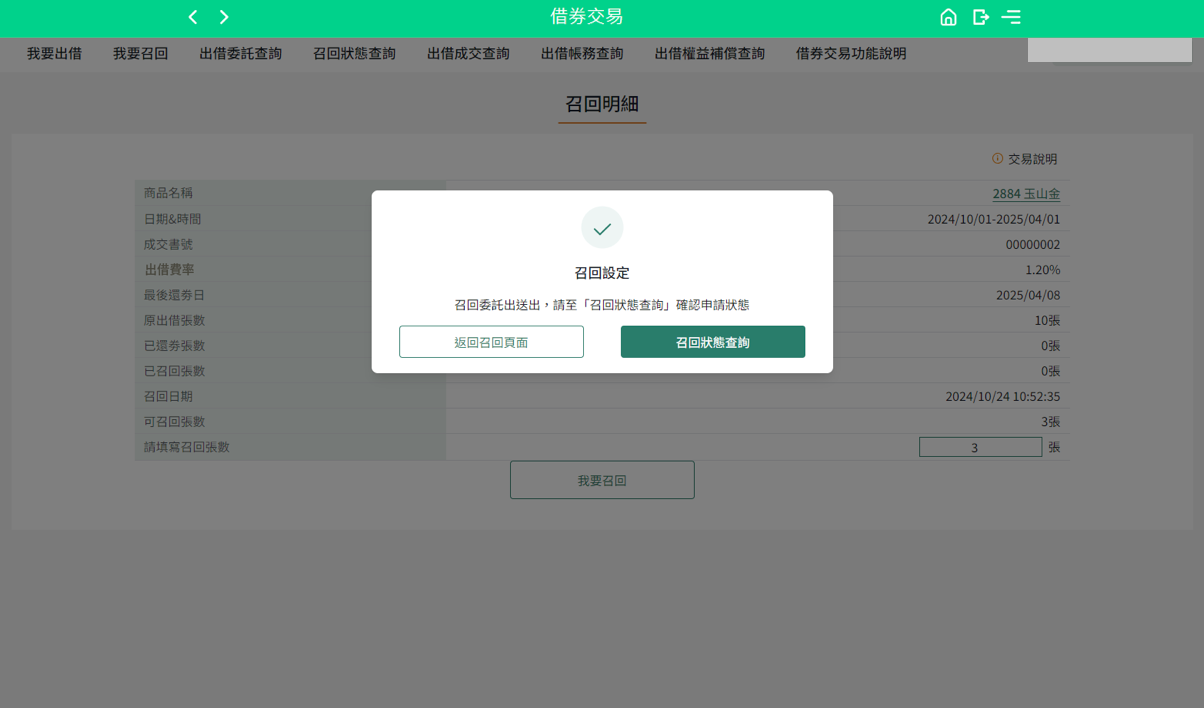Open 出借權益補償查詢 tab

(x=709, y=54)
